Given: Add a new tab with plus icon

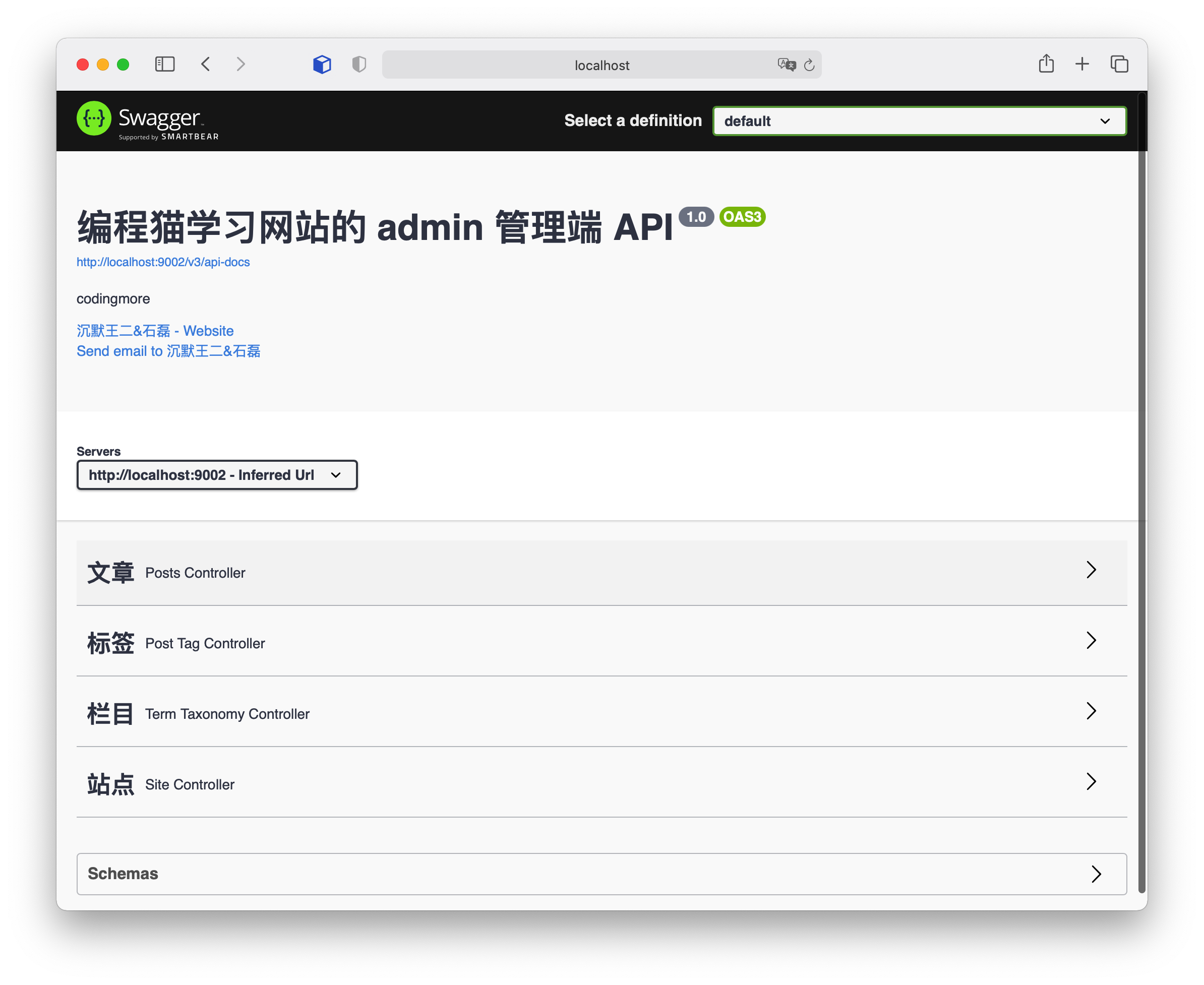Looking at the screenshot, I should (1082, 64).
